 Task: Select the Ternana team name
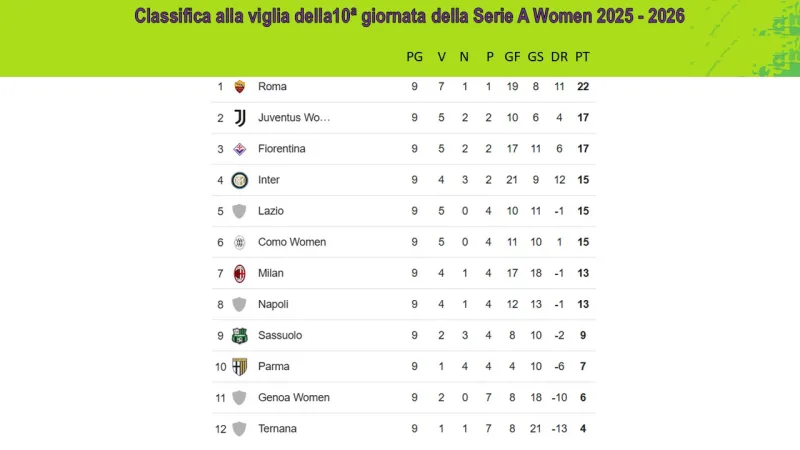click(x=277, y=428)
